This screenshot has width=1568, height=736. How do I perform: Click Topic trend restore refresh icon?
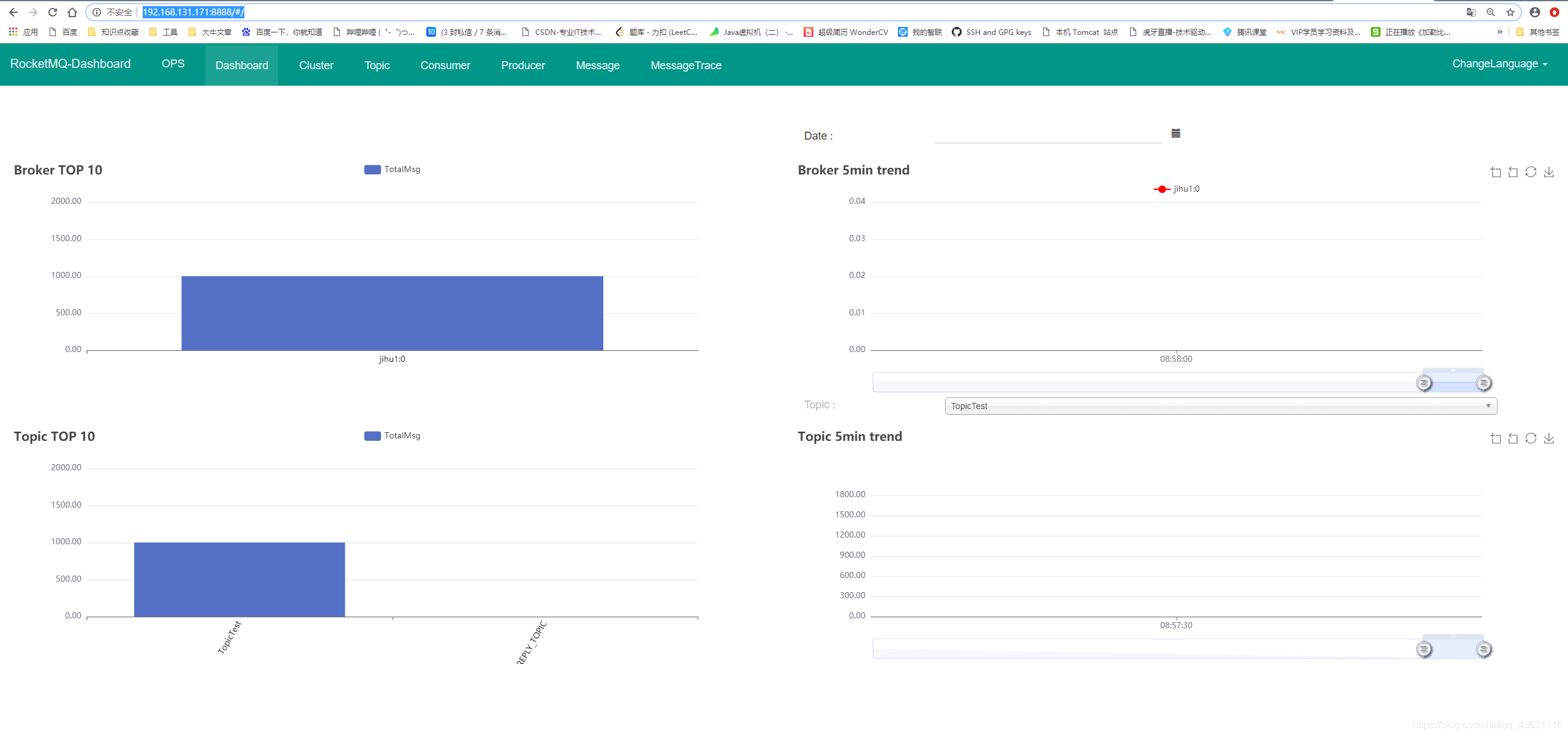coord(1531,438)
